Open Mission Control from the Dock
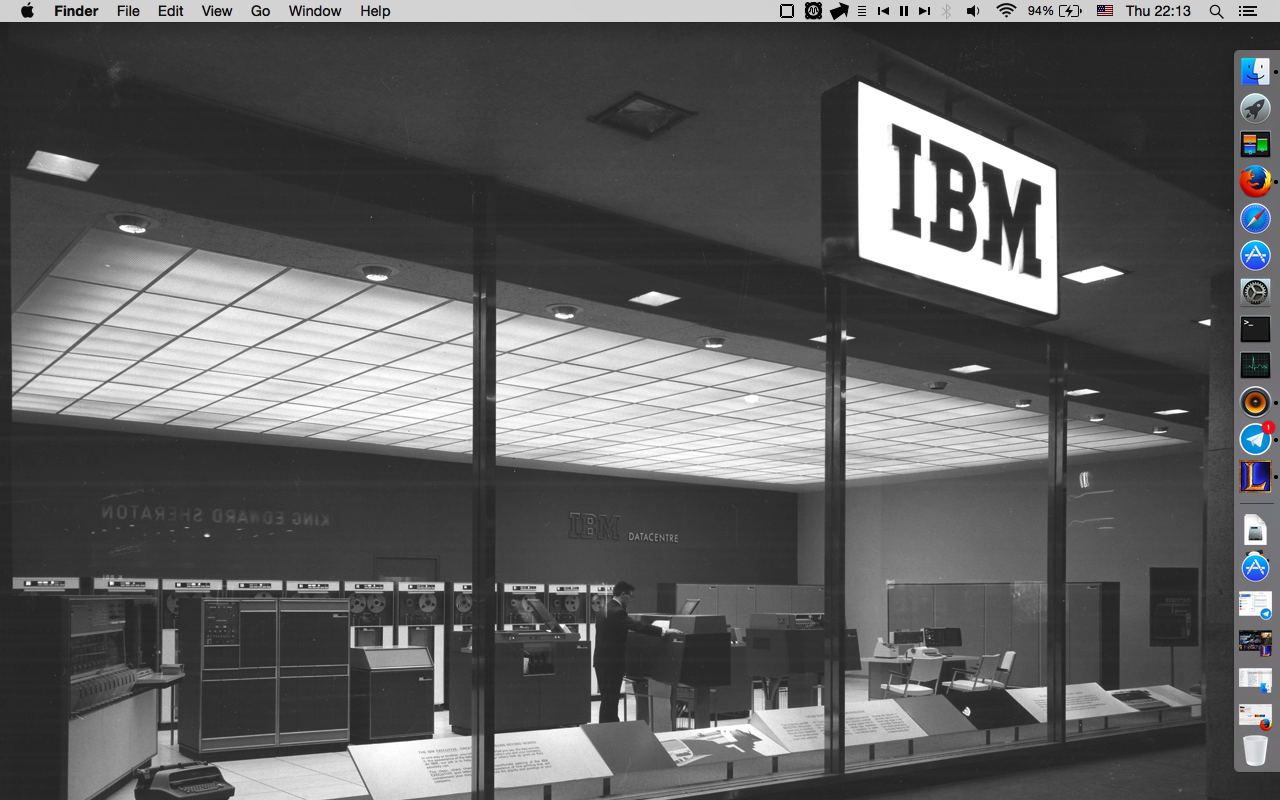 [x=1255, y=145]
